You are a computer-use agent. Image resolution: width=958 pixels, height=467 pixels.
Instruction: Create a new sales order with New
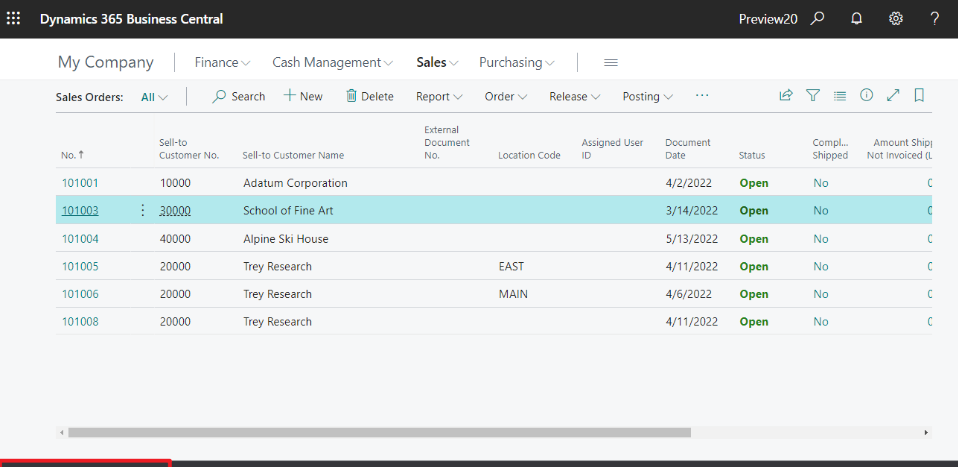[303, 96]
